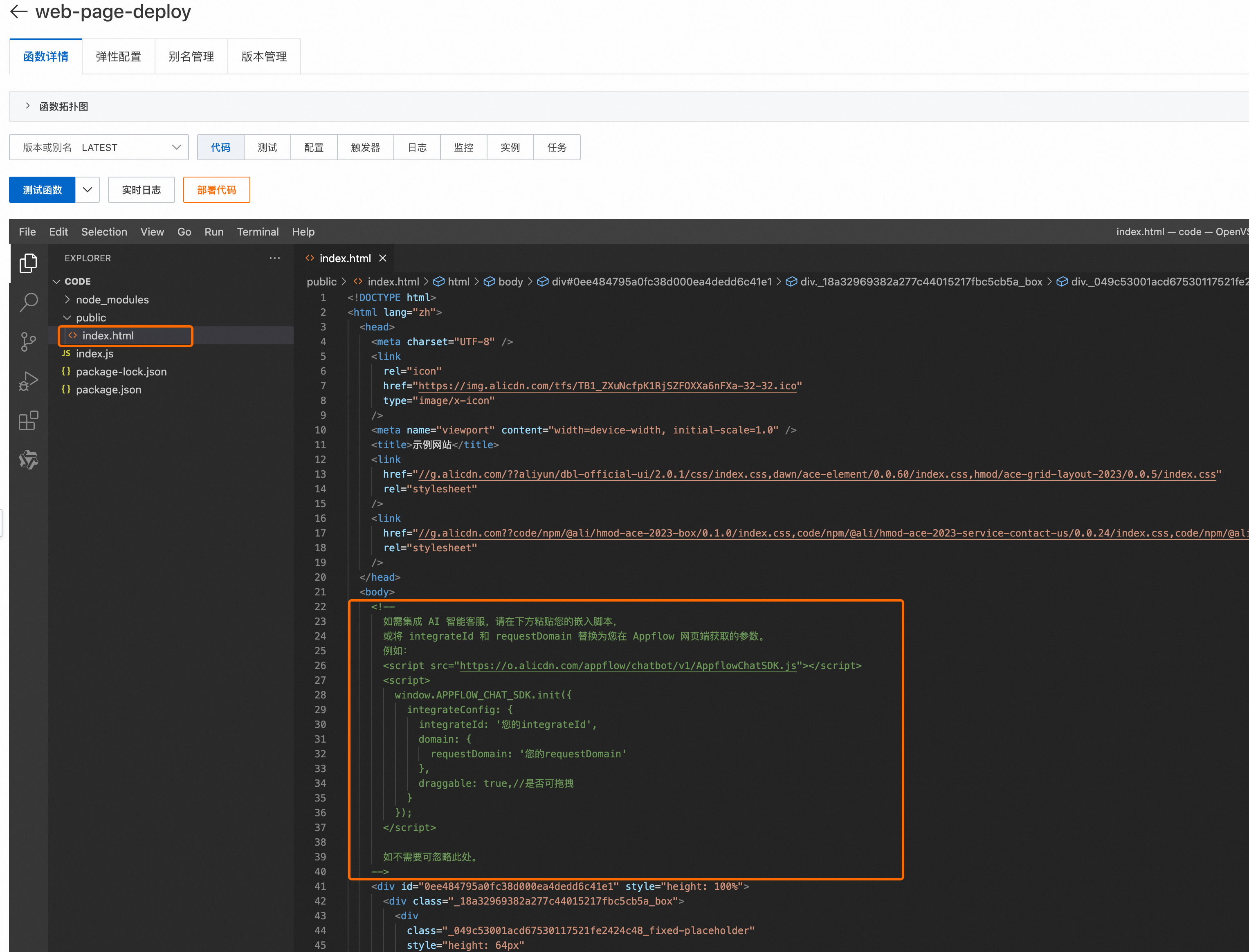The width and height of the screenshot is (1249, 952).
Task: Open package-lock.json in the file tree
Action: tap(121, 372)
